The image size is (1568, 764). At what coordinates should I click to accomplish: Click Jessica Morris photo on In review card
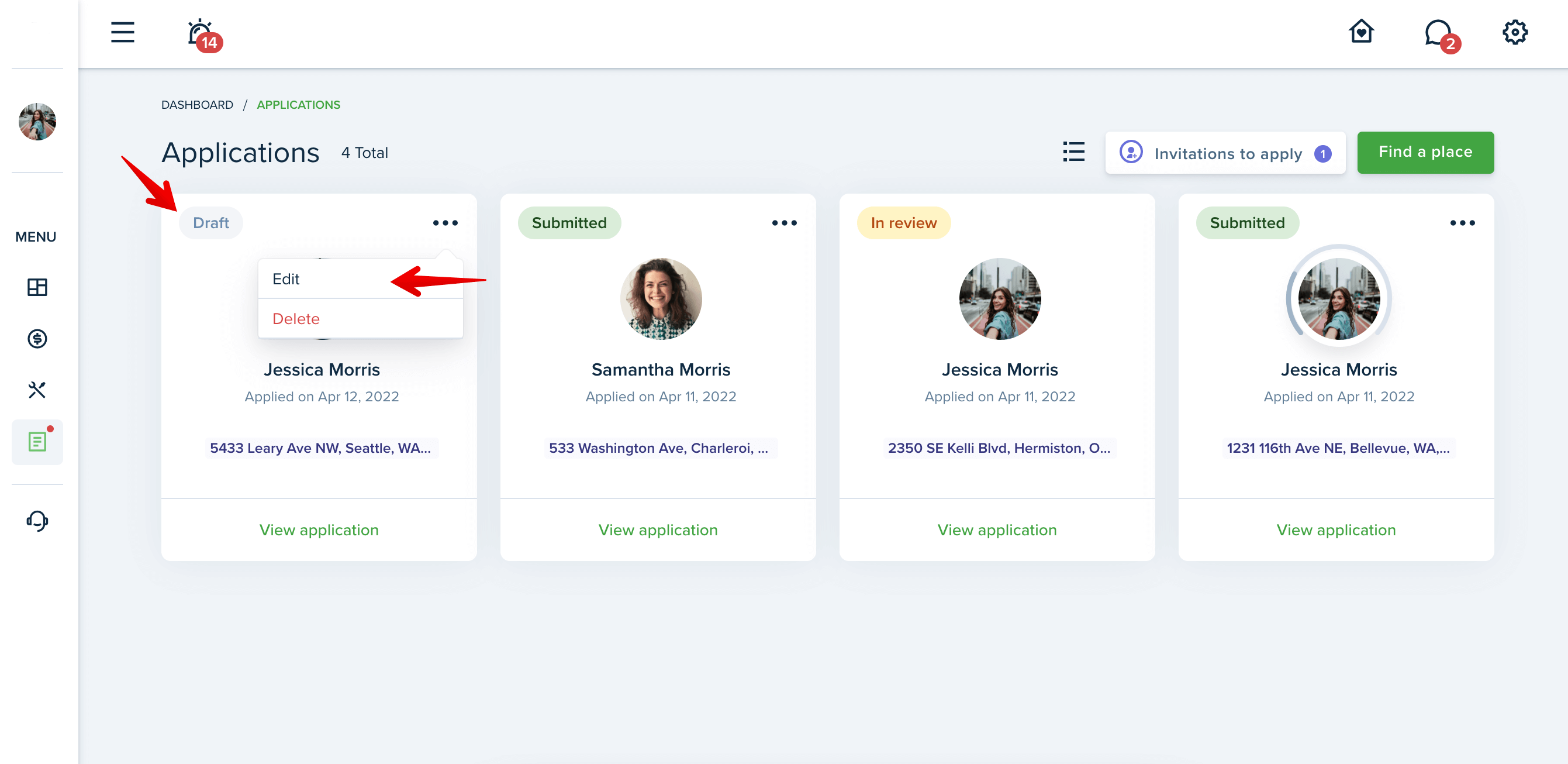coord(1000,298)
